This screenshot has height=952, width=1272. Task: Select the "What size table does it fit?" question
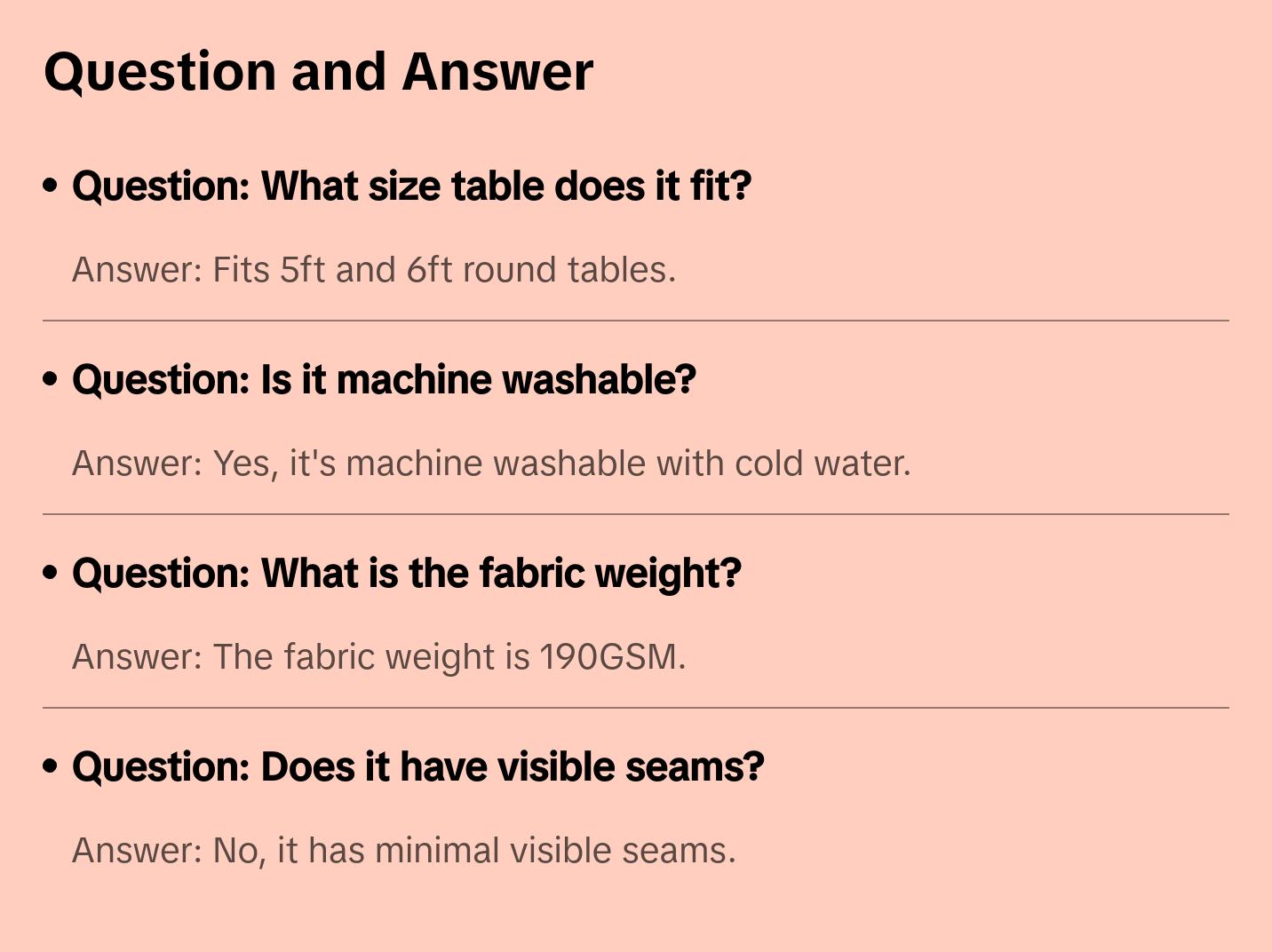tap(411, 186)
